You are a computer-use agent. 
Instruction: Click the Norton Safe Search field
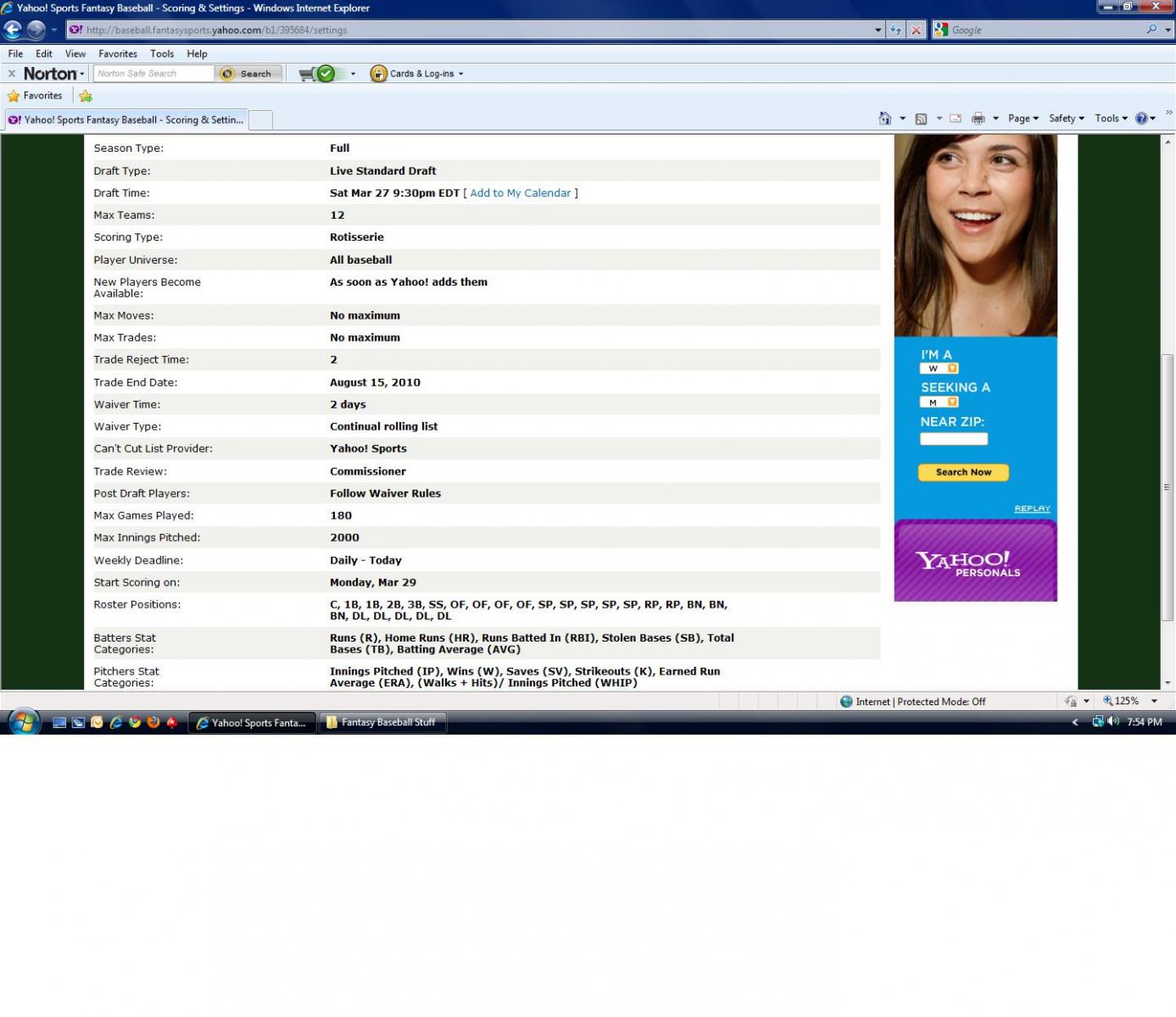tap(153, 74)
